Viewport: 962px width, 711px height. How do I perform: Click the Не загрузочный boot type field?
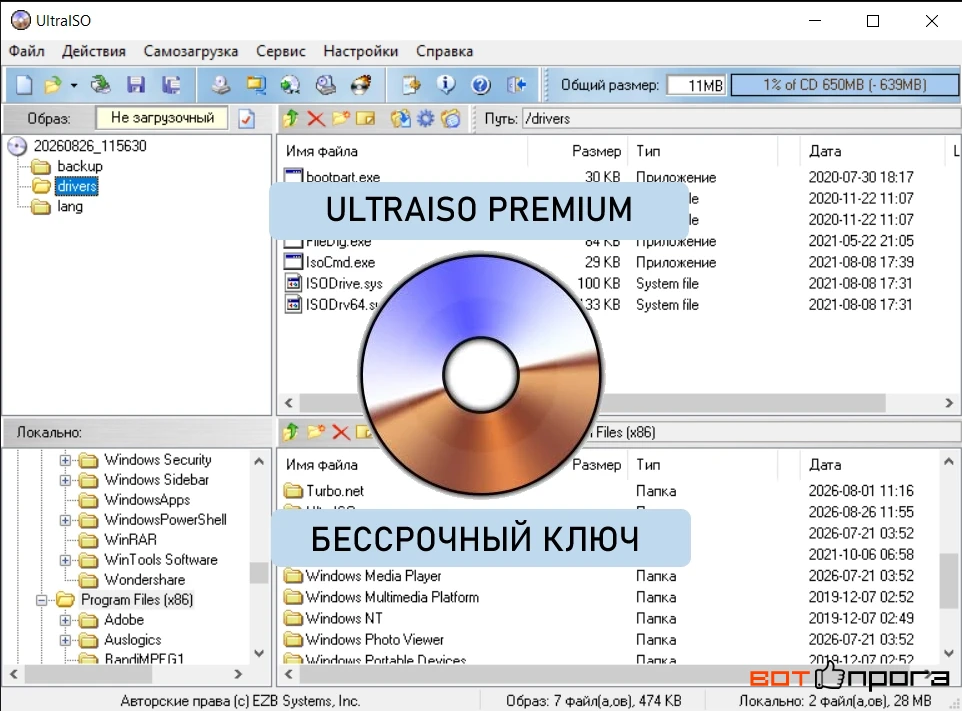pos(162,118)
